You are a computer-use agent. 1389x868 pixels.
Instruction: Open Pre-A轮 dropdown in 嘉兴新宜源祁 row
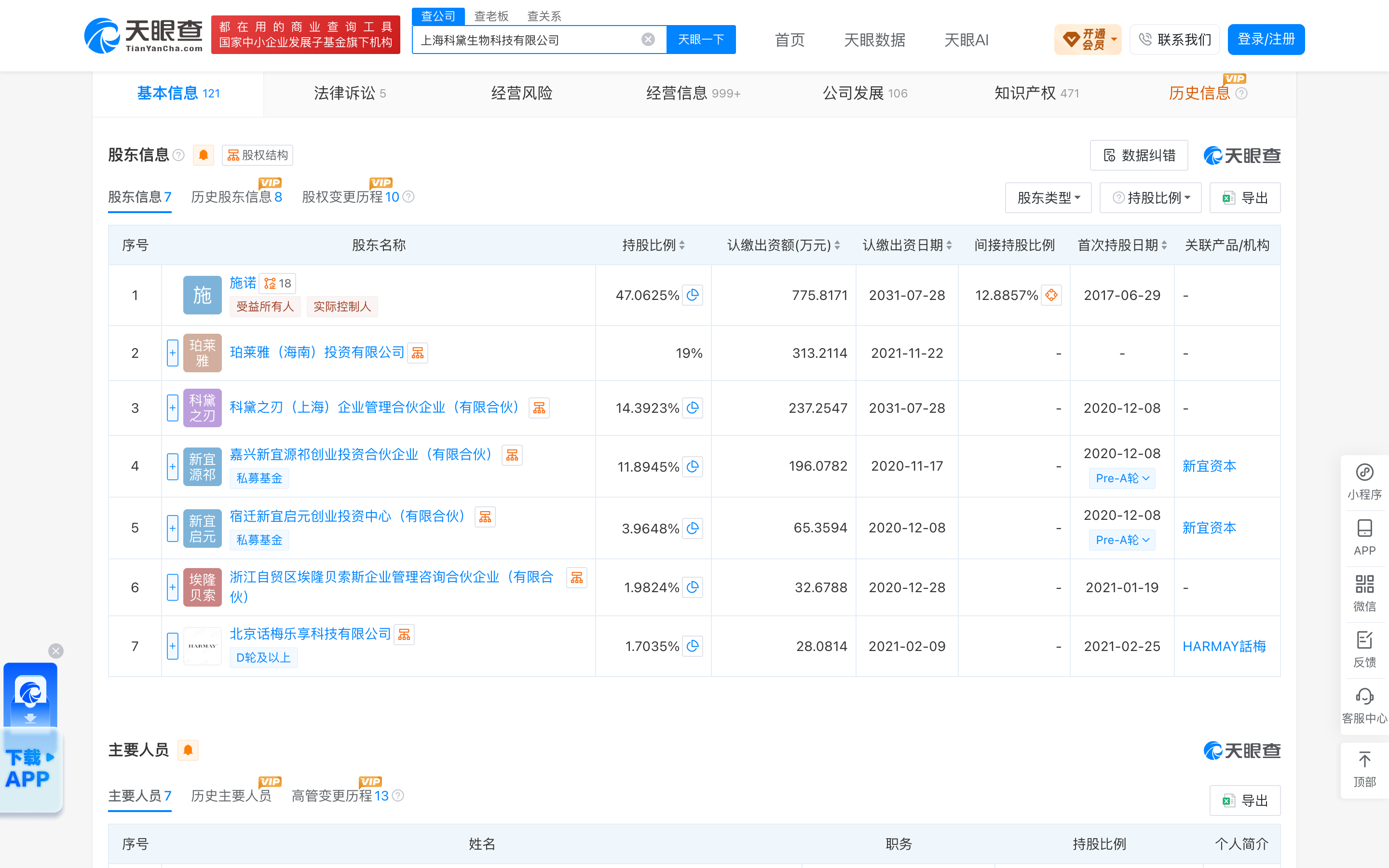tap(1122, 478)
